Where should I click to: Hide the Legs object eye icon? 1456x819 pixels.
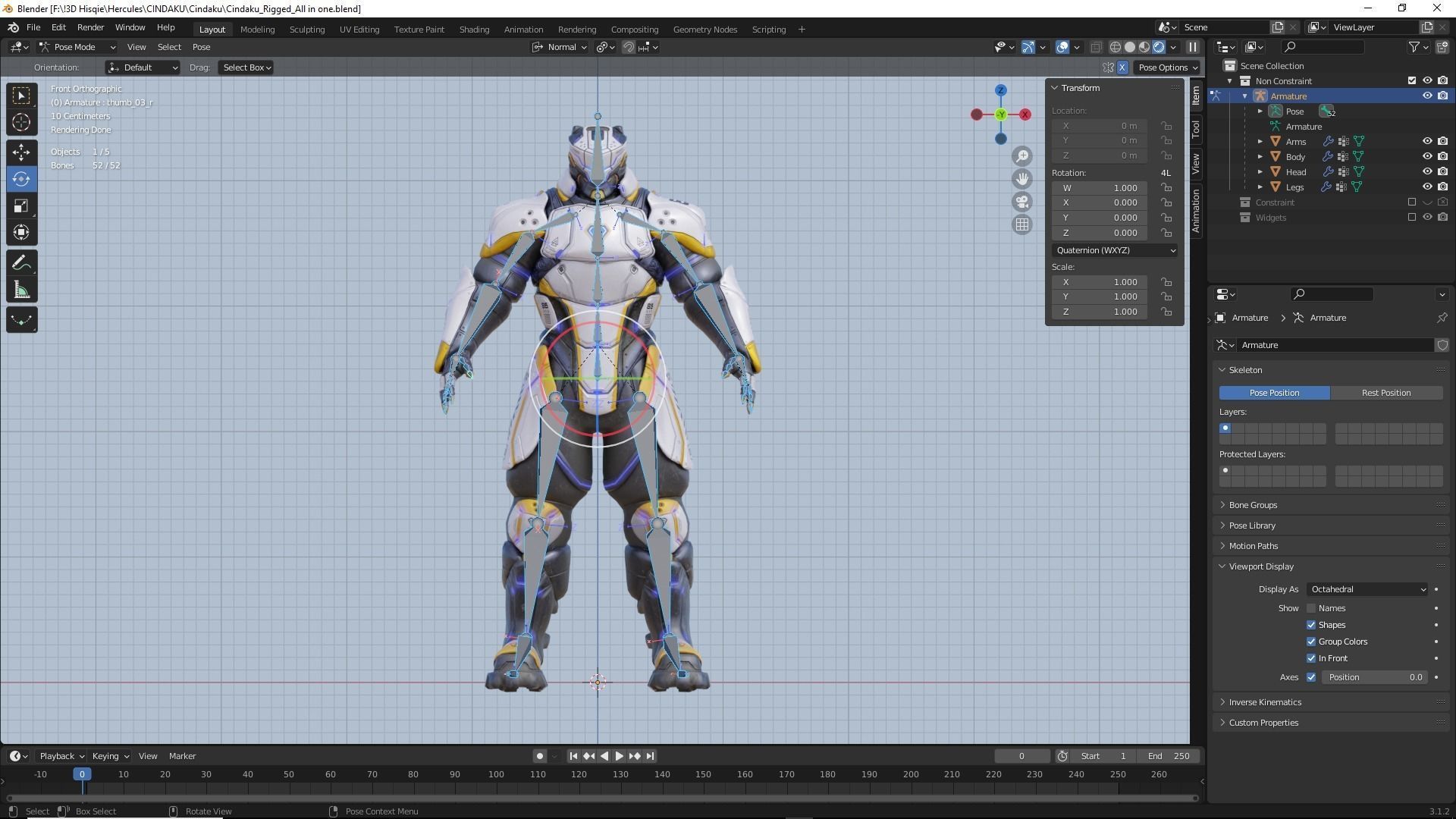click(x=1427, y=187)
